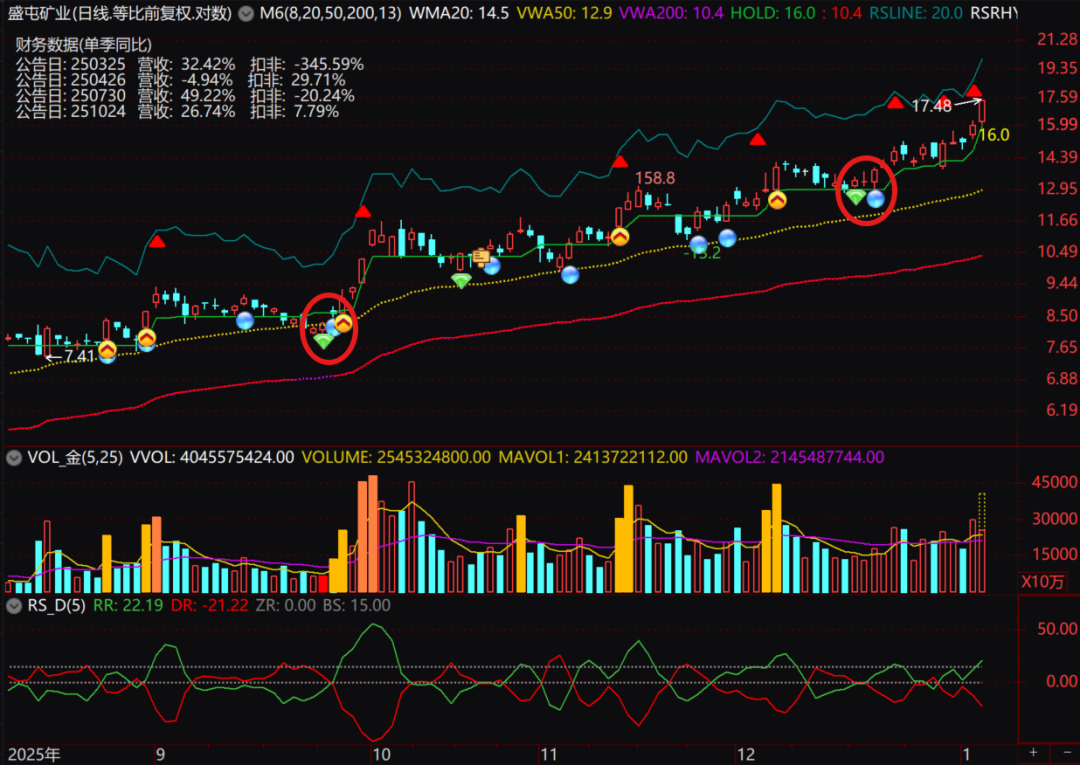
Task: Click the VOLUME: 2545324800.00 value
Action: (x=396, y=458)
